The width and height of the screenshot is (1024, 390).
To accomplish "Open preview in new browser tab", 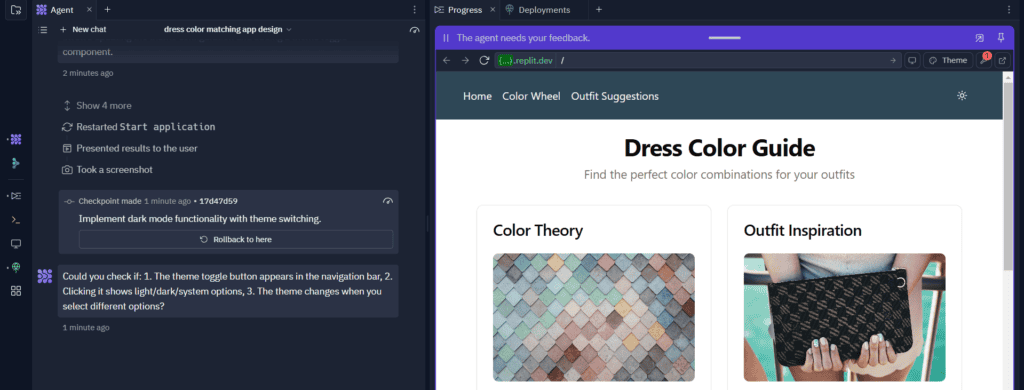I will (1002, 60).
